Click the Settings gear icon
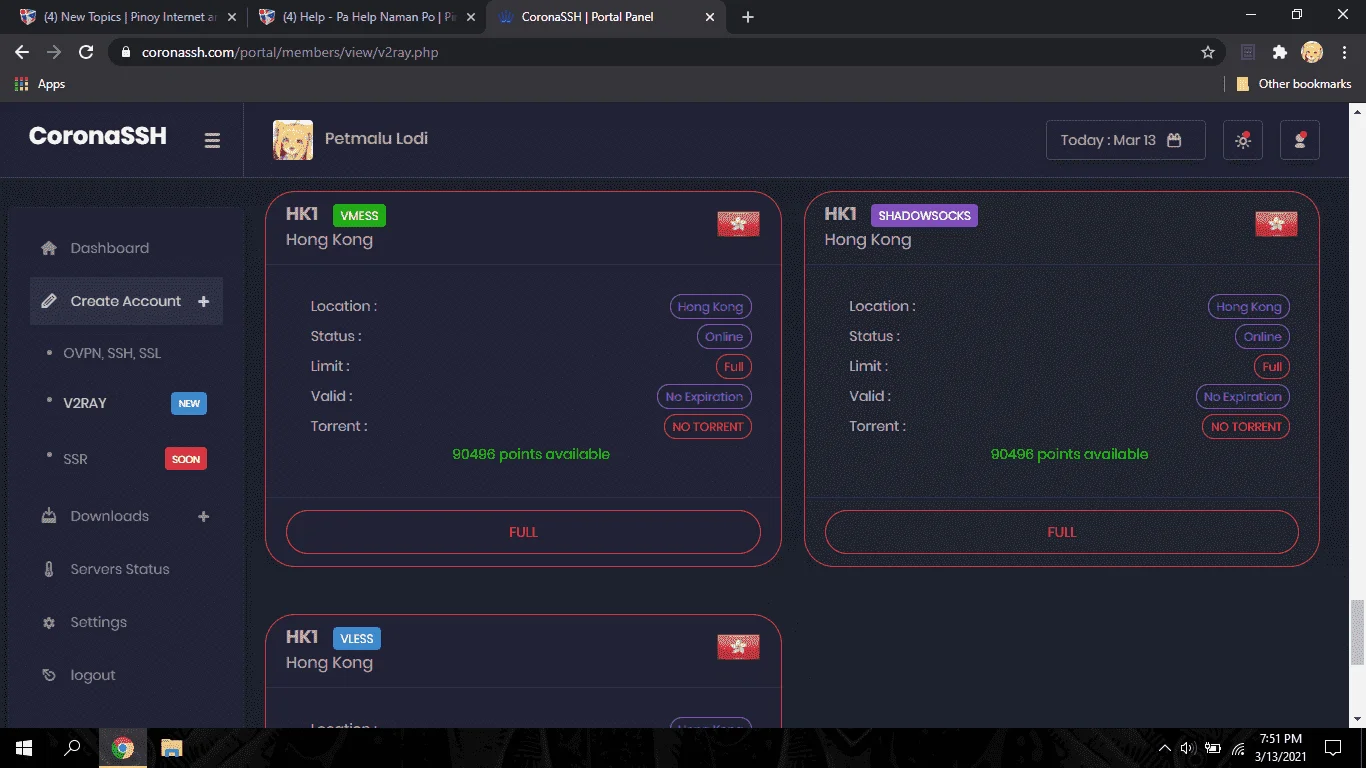 [49, 623]
